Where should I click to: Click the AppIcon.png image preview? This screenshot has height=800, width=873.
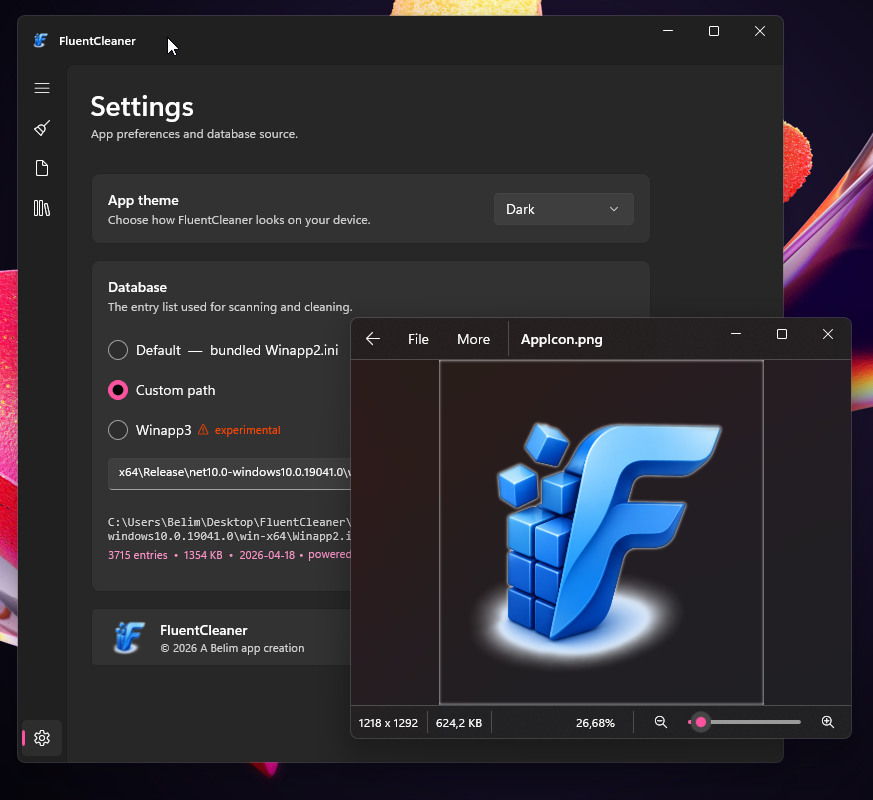(x=601, y=533)
